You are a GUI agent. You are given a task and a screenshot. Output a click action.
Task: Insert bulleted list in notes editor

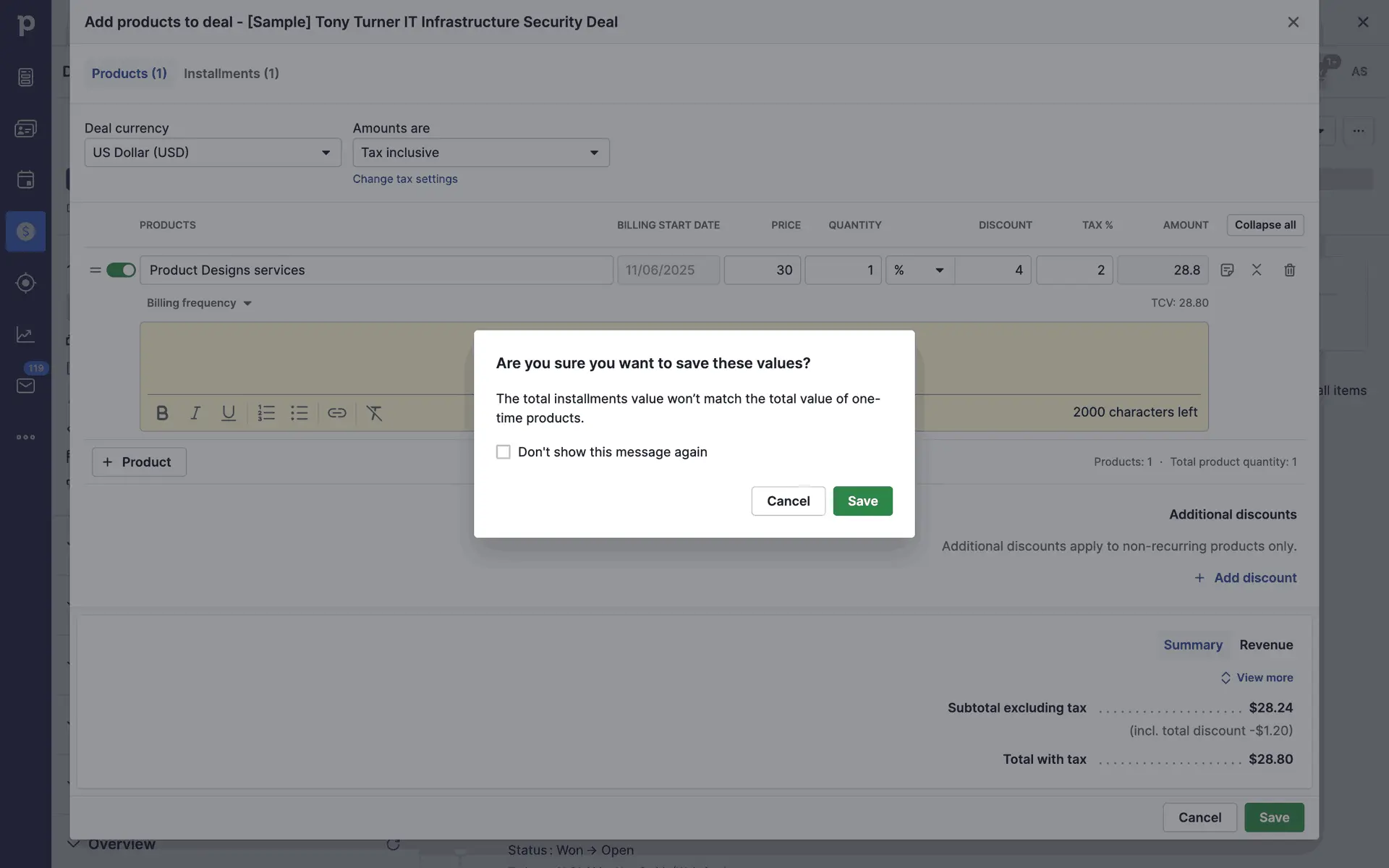pos(300,413)
